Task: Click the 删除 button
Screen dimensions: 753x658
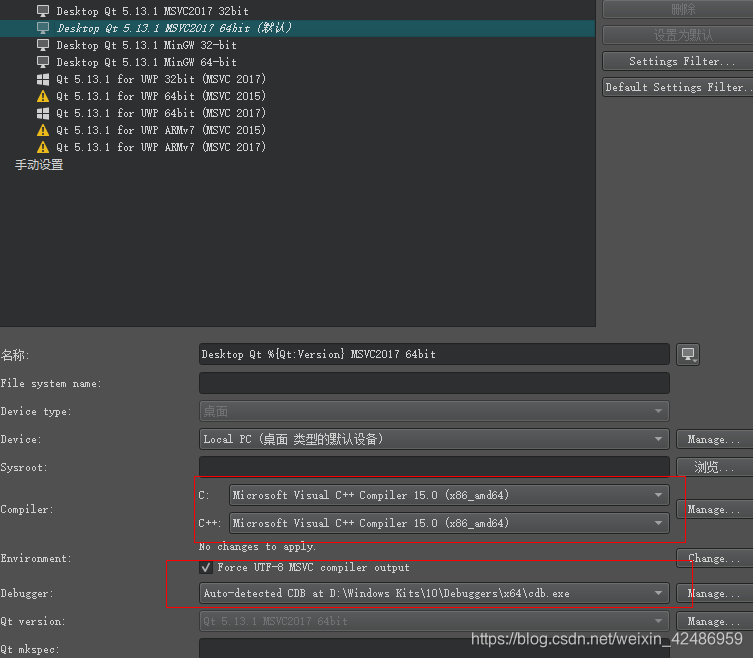Action: coord(678,9)
